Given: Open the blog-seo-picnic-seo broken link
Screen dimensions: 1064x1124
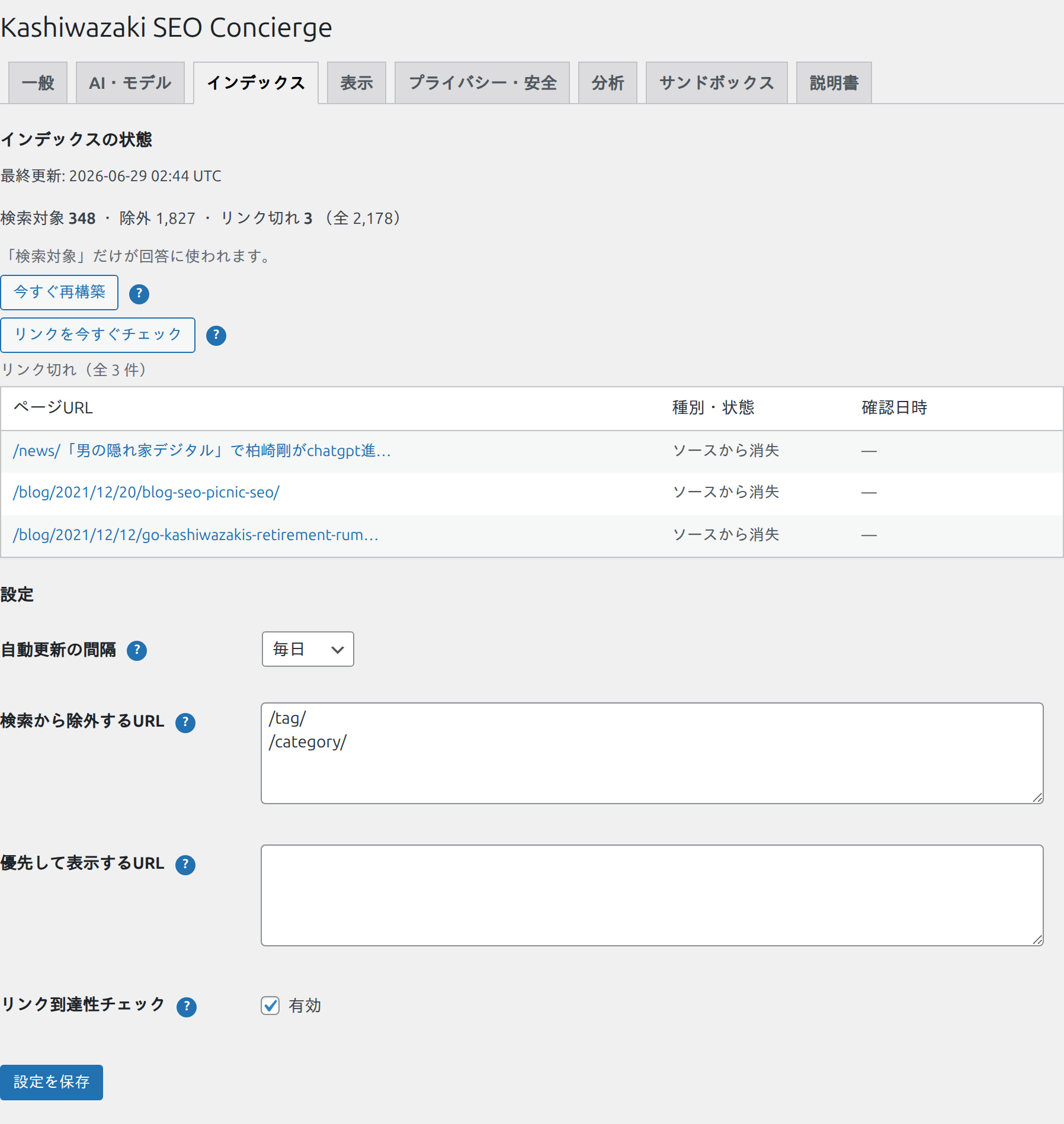Looking at the screenshot, I should pos(146,493).
